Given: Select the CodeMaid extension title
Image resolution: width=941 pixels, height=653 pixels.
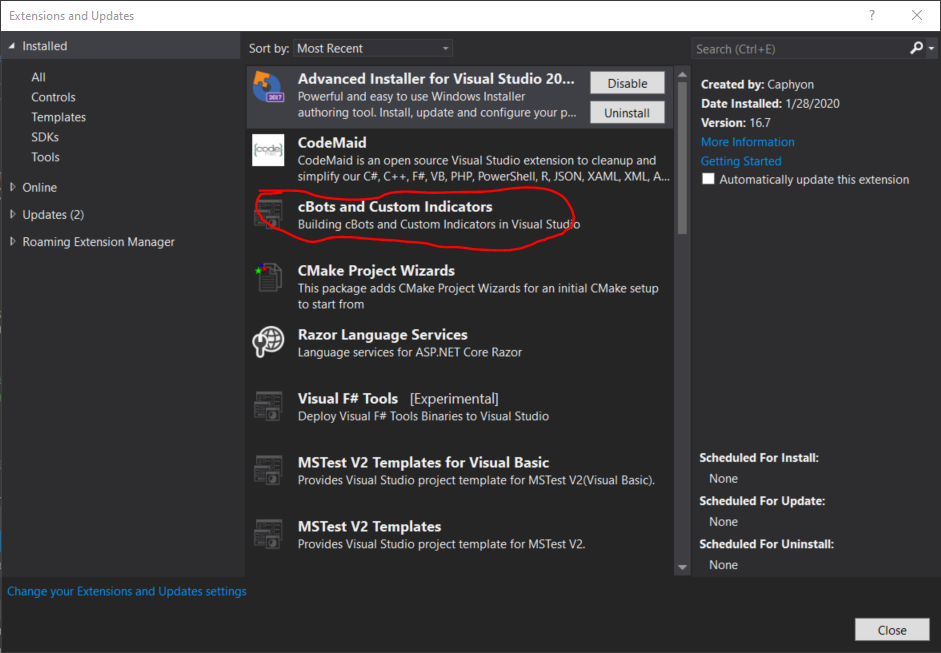Looking at the screenshot, I should 332,142.
